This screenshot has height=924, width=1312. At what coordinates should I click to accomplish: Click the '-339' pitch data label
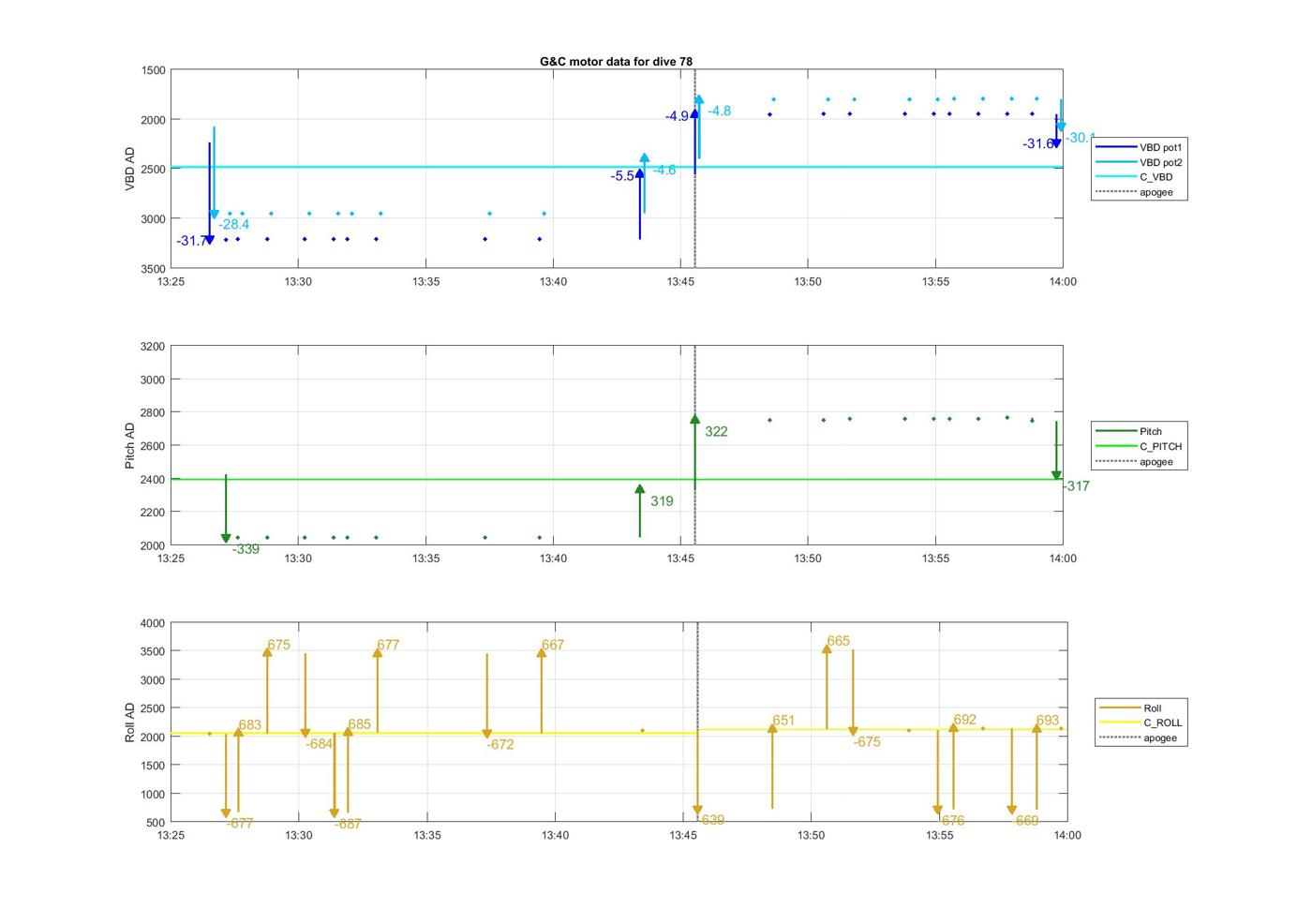coord(246,549)
